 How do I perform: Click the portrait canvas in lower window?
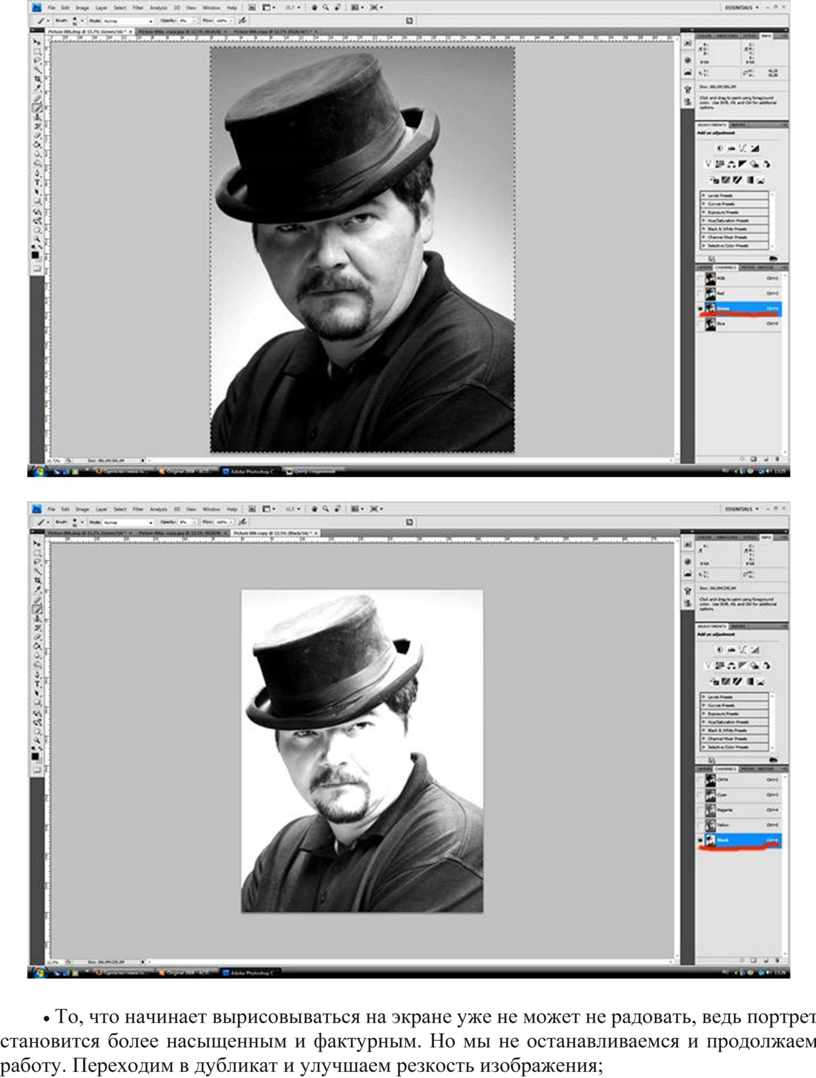(x=362, y=751)
